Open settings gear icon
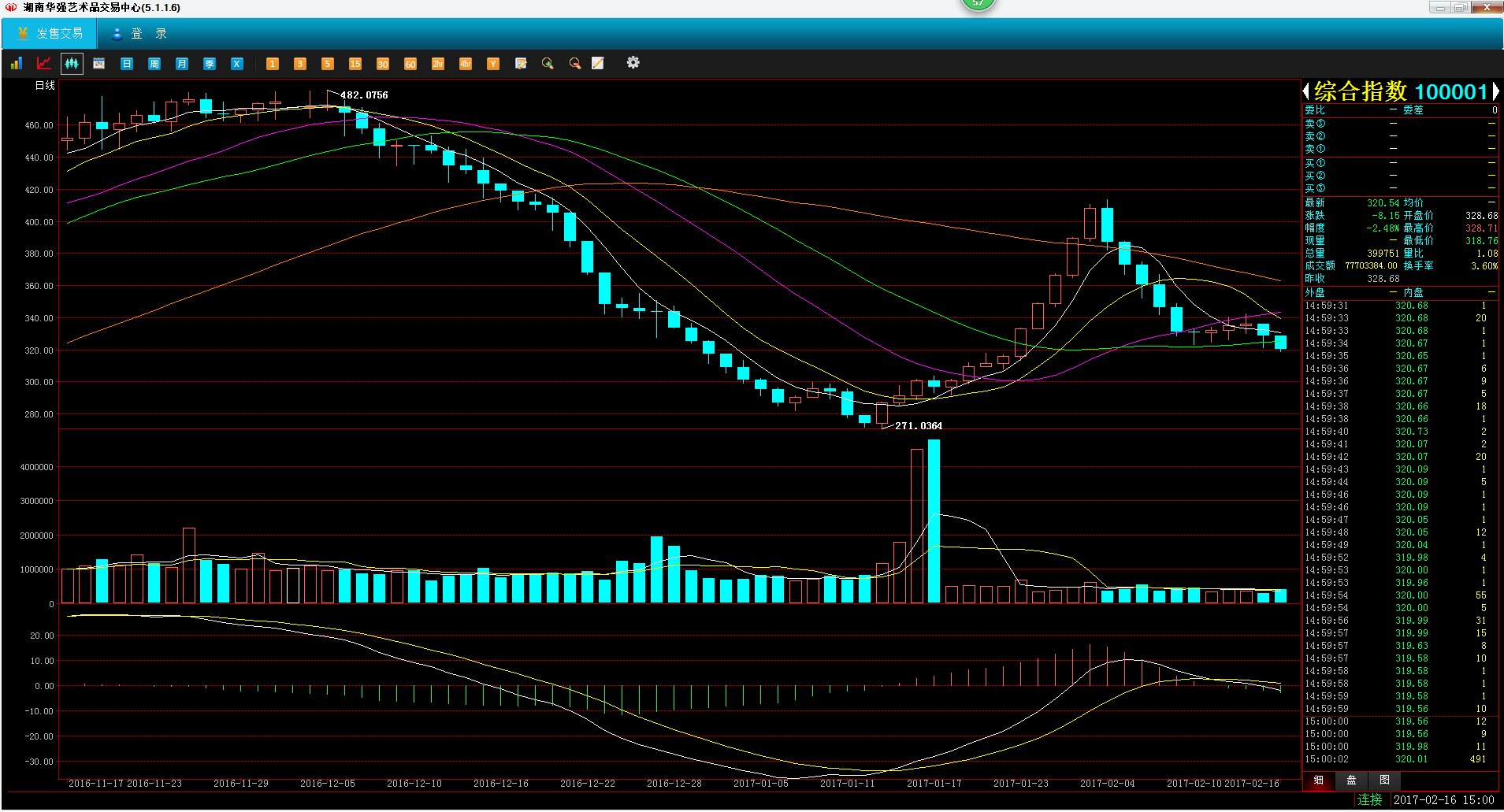The height and width of the screenshot is (812, 1504). (633, 62)
